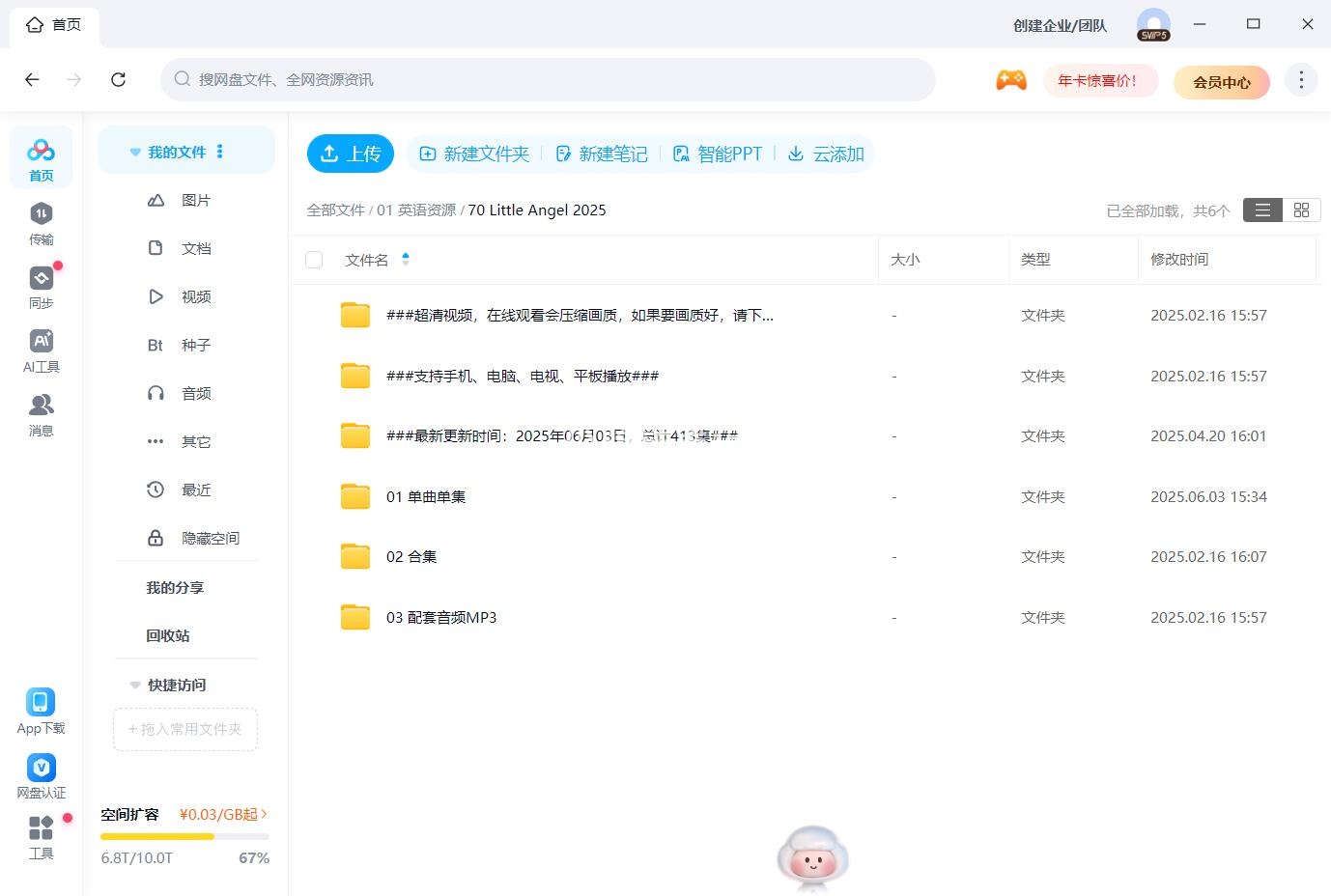Click the 上传 upload button

[350, 154]
